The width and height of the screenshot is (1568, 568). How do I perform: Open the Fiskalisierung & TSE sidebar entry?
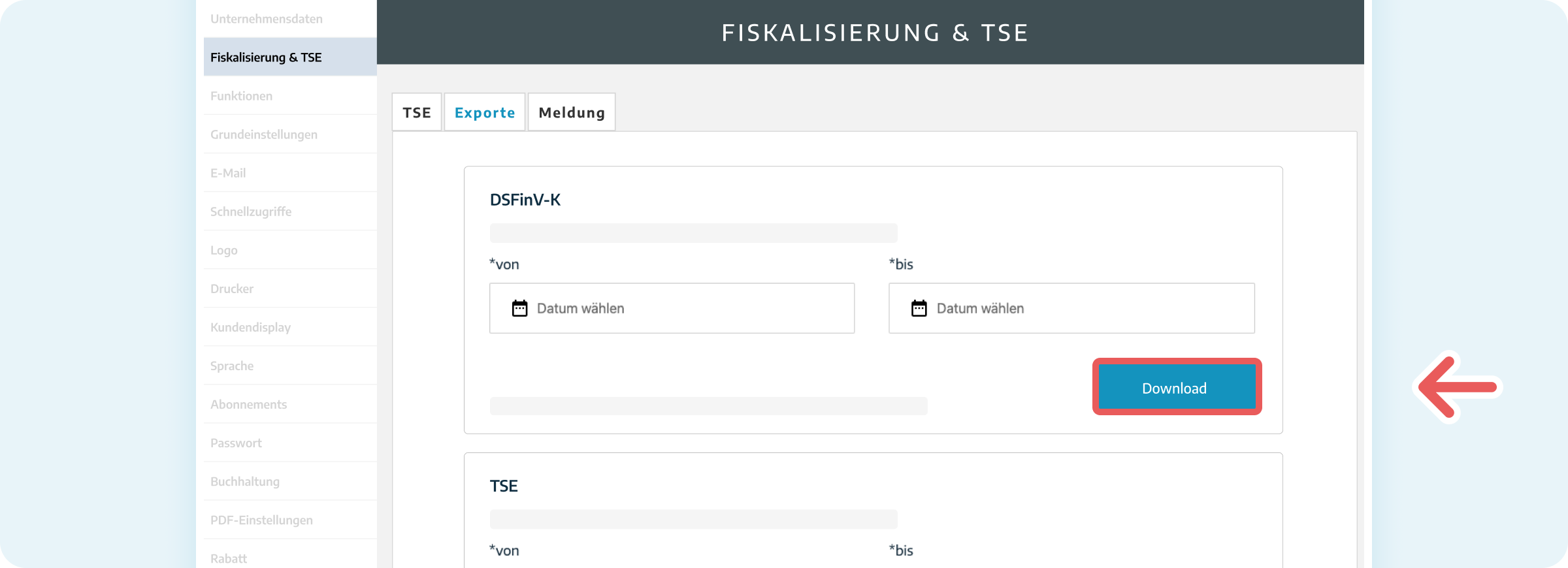pyautogui.click(x=265, y=57)
